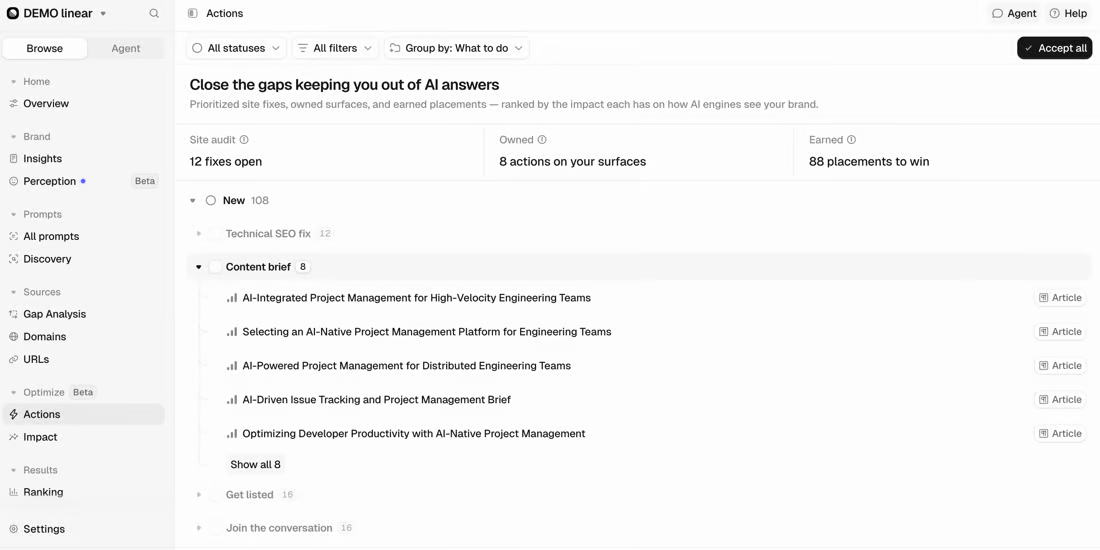
Task: Open the workspace switcher dropdown arrow
Action: (103, 13)
